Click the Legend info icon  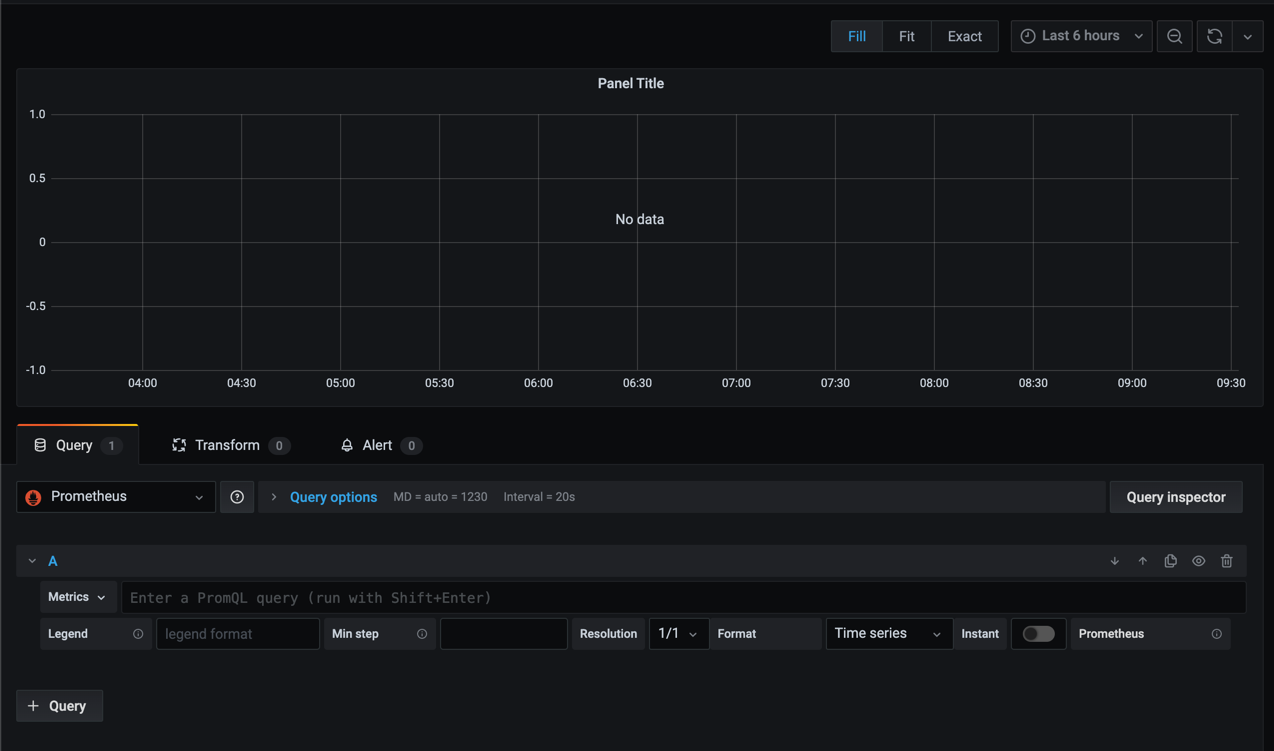tap(138, 634)
